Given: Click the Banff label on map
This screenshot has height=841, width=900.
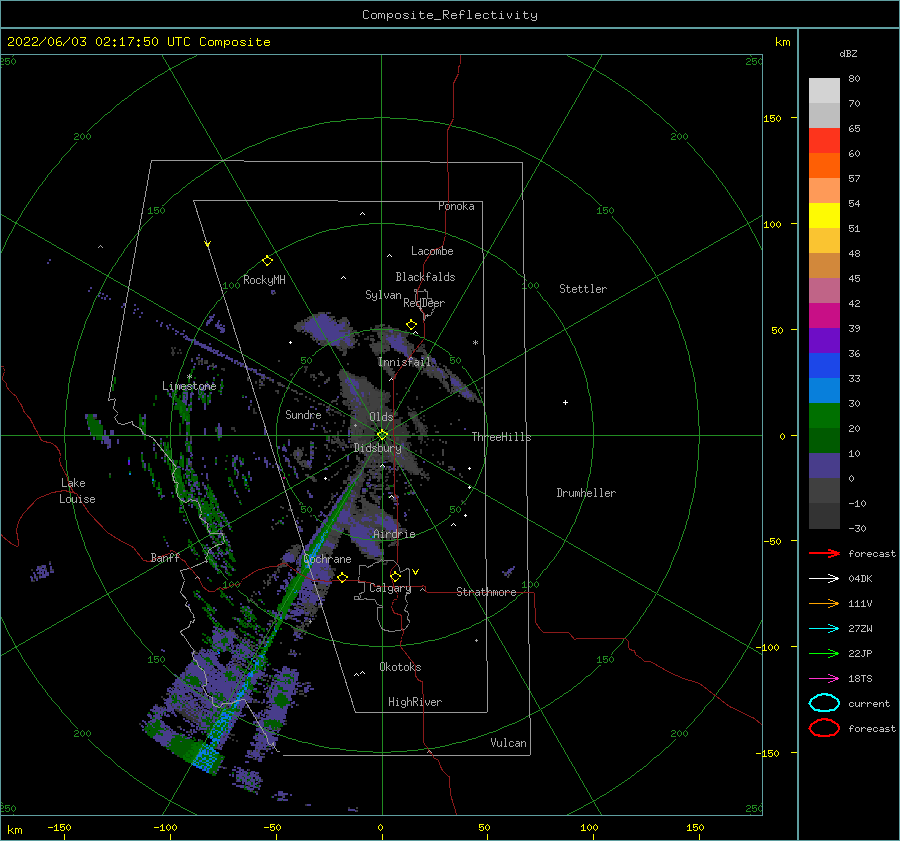Looking at the screenshot, I should click(x=165, y=557).
